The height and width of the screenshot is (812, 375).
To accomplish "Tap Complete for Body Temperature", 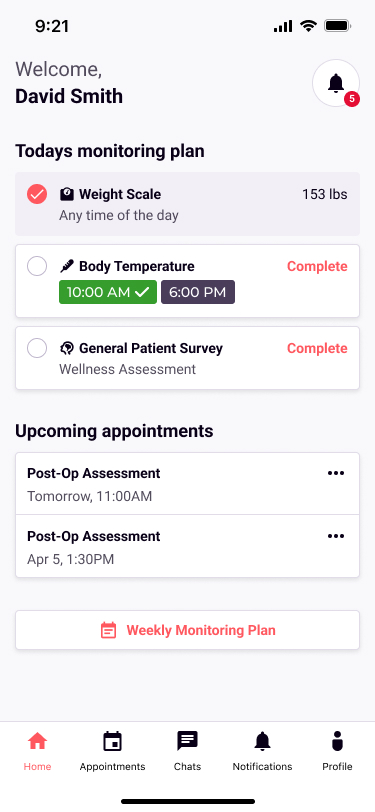I will (317, 266).
